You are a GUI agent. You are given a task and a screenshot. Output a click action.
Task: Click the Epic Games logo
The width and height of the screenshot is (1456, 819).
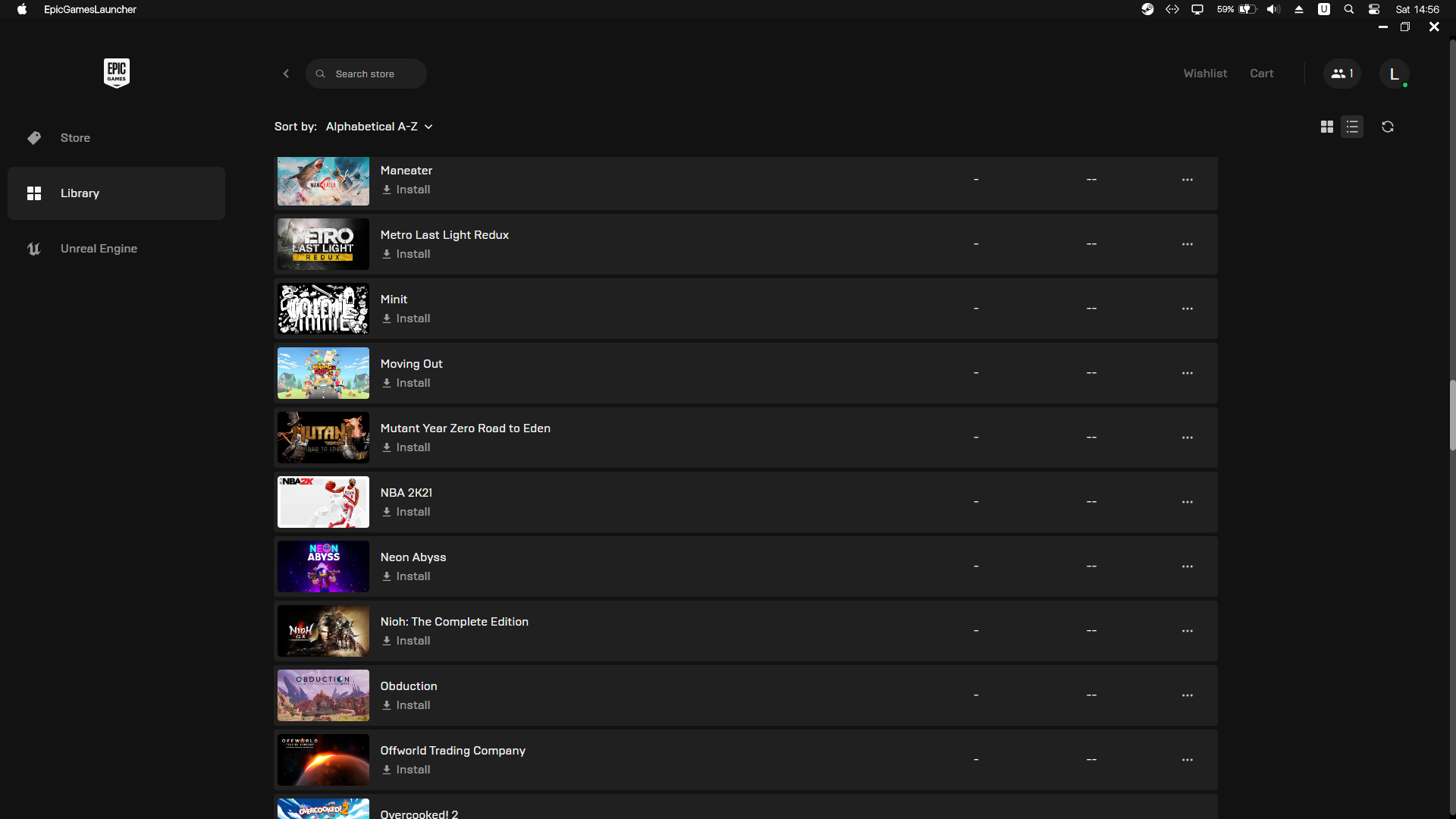click(x=116, y=73)
